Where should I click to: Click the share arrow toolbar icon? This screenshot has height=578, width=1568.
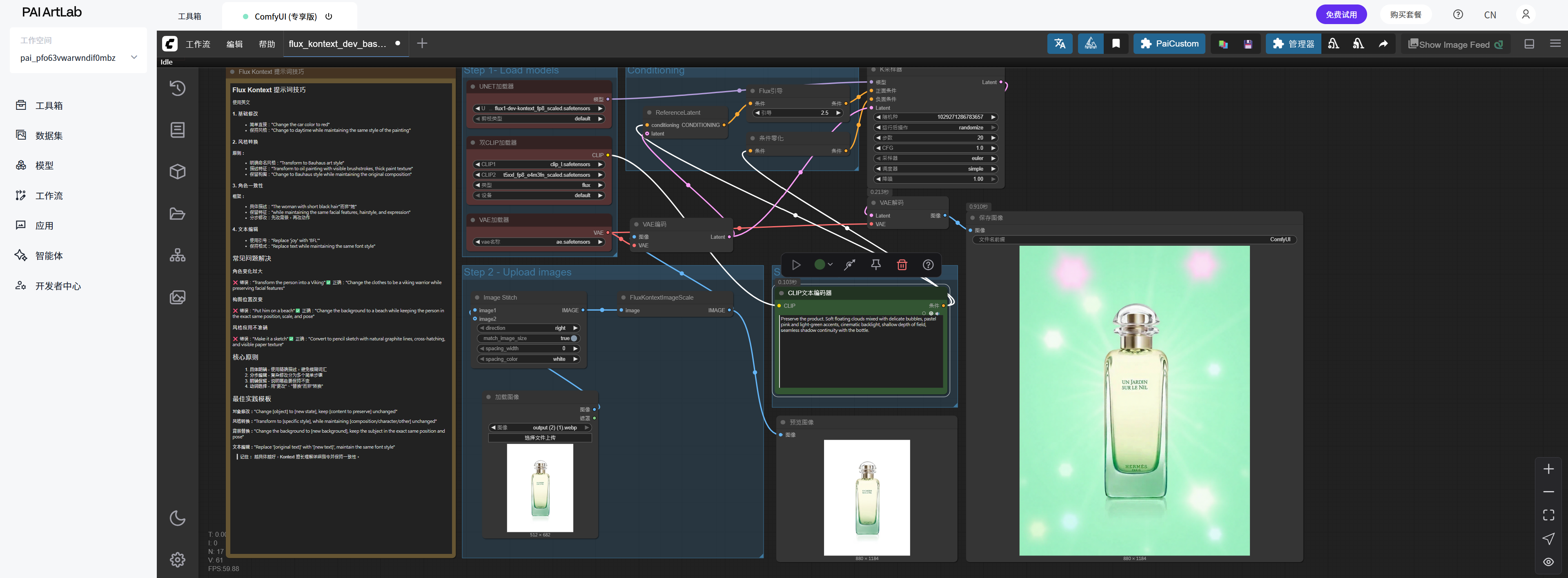tap(1383, 44)
